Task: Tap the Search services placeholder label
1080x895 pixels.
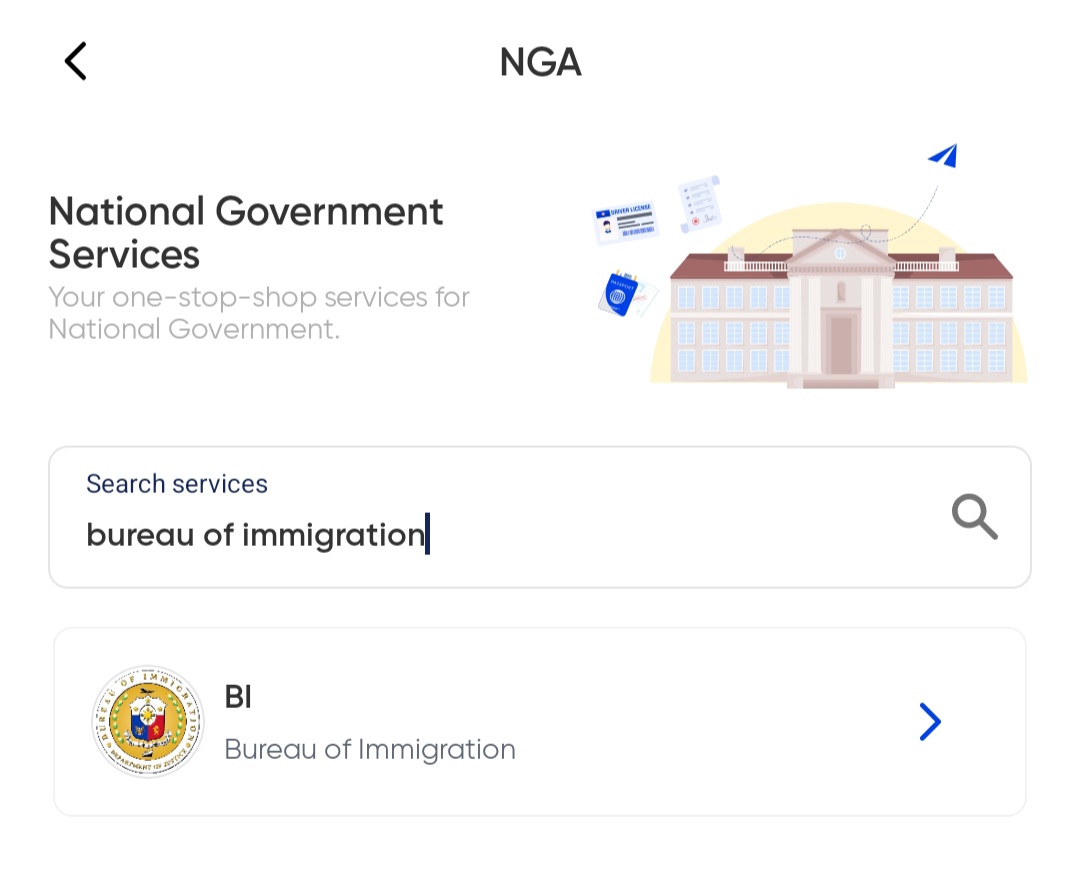Action: [x=176, y=483]
